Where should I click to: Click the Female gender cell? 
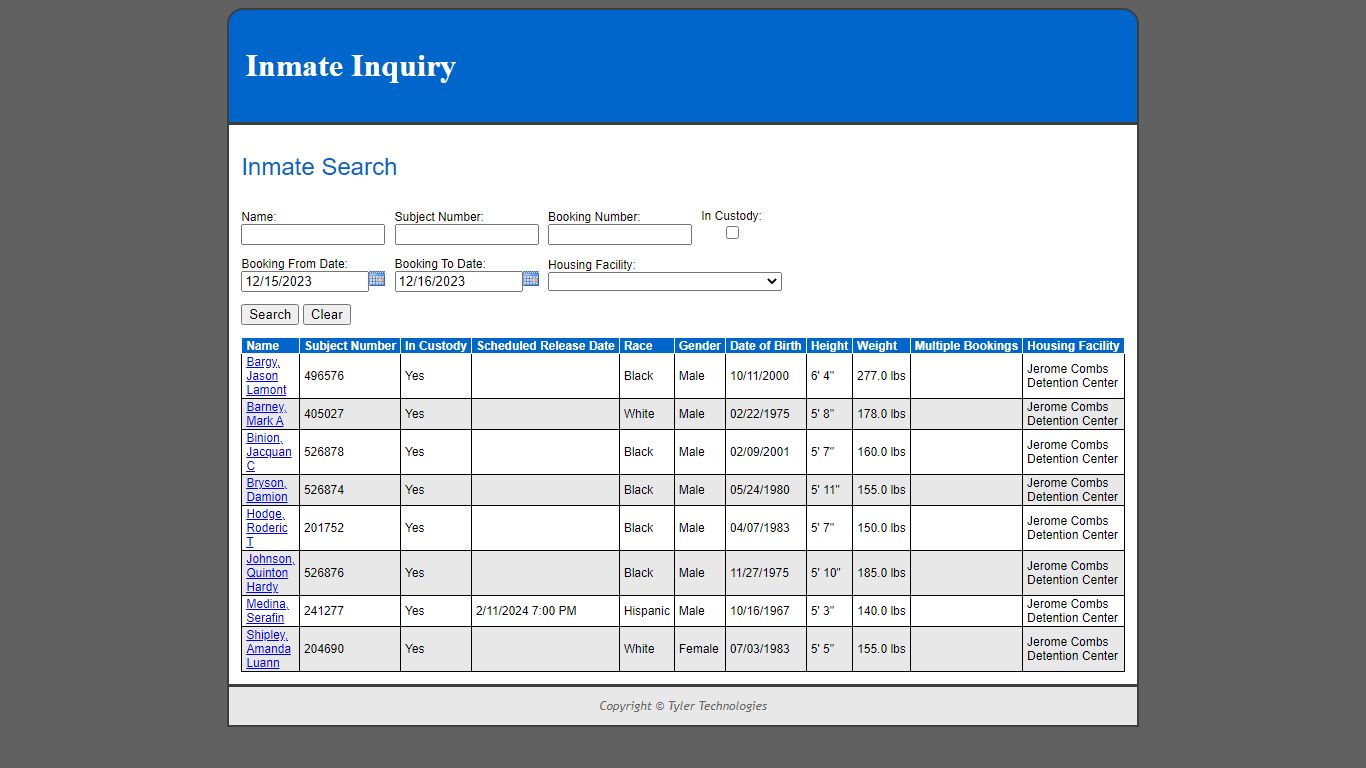point(700,649)
